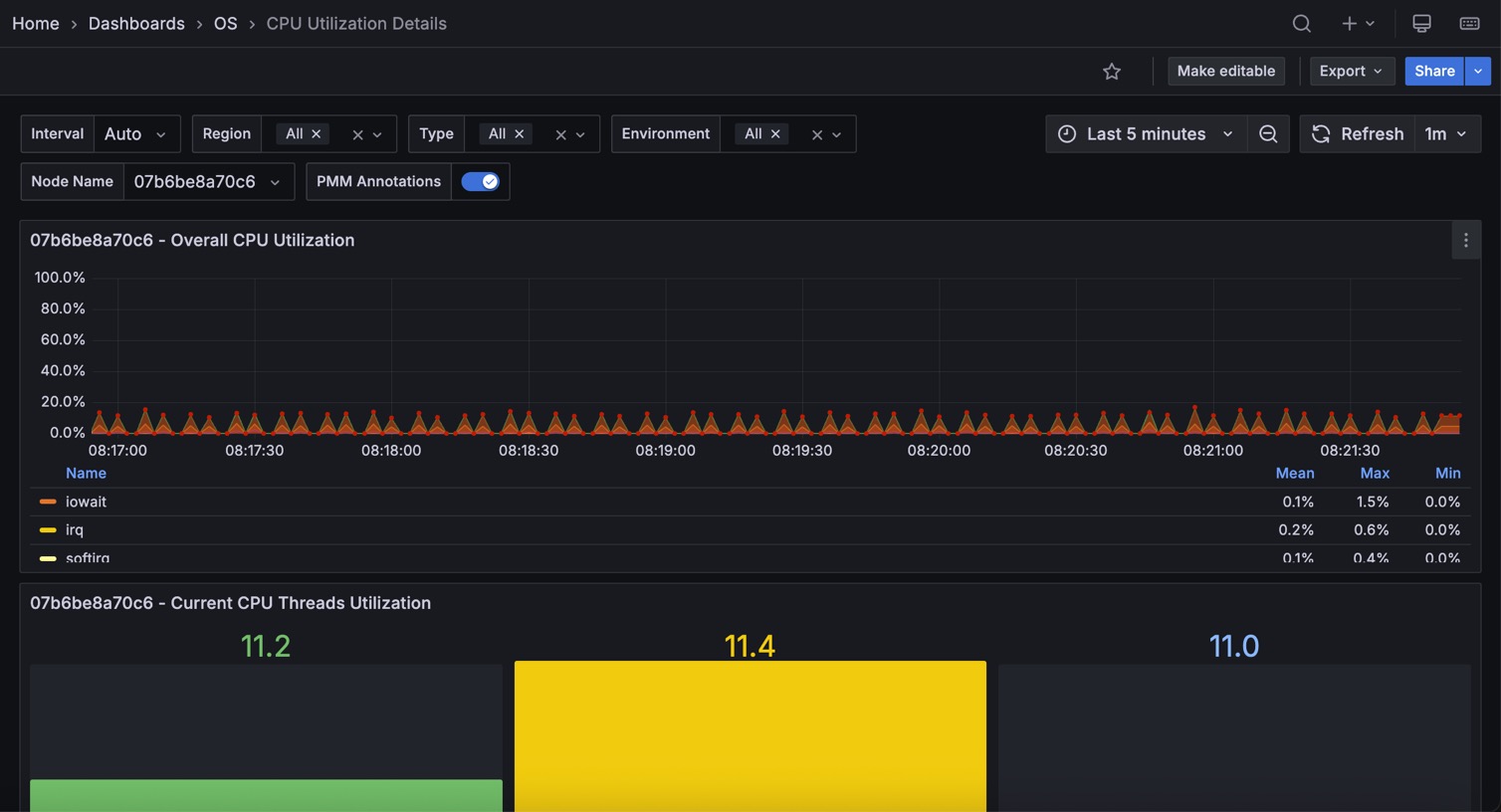Go to Dashboards in the breadcrumb
The width and height of the screenshot is (1501, 812).
[x=136, y=23]
